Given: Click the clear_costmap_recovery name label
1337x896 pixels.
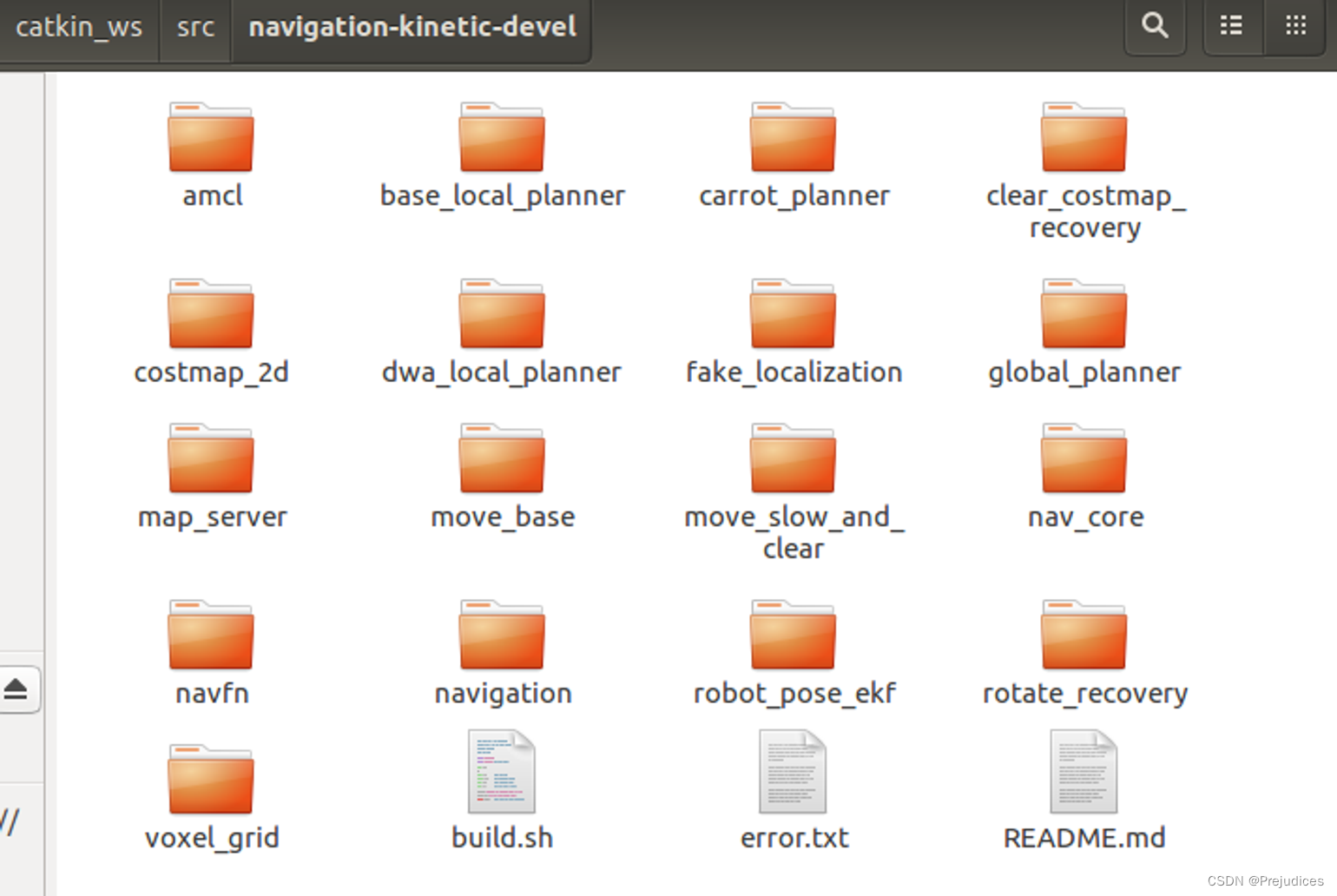Looking at the screenshot, I should tap(1085, 212).
